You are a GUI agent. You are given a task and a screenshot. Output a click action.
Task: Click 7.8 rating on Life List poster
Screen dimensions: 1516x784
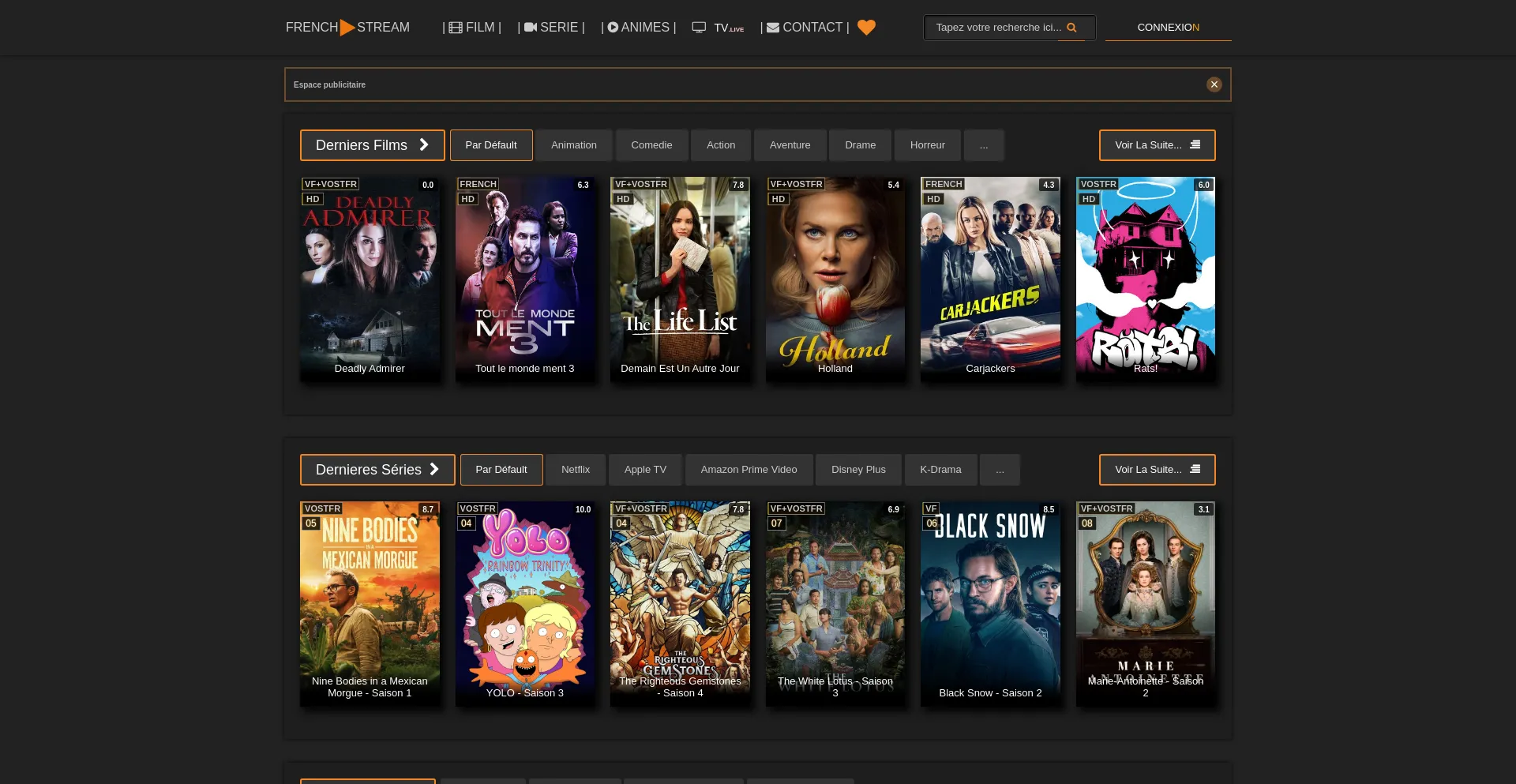pyautogui.click(x=738, y=185)
